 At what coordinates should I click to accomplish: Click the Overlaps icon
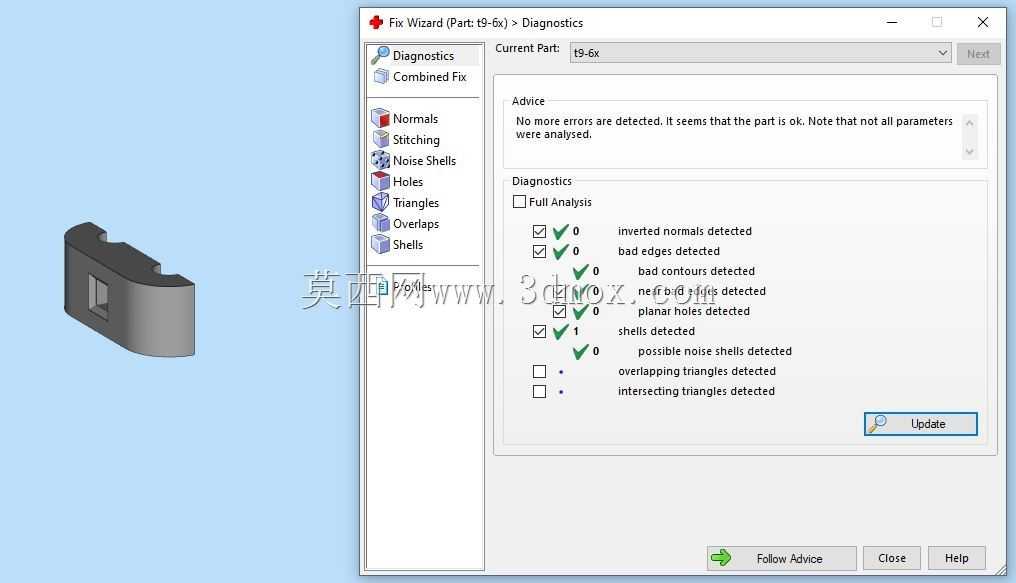pyautogui.click(x=380, y=223)
